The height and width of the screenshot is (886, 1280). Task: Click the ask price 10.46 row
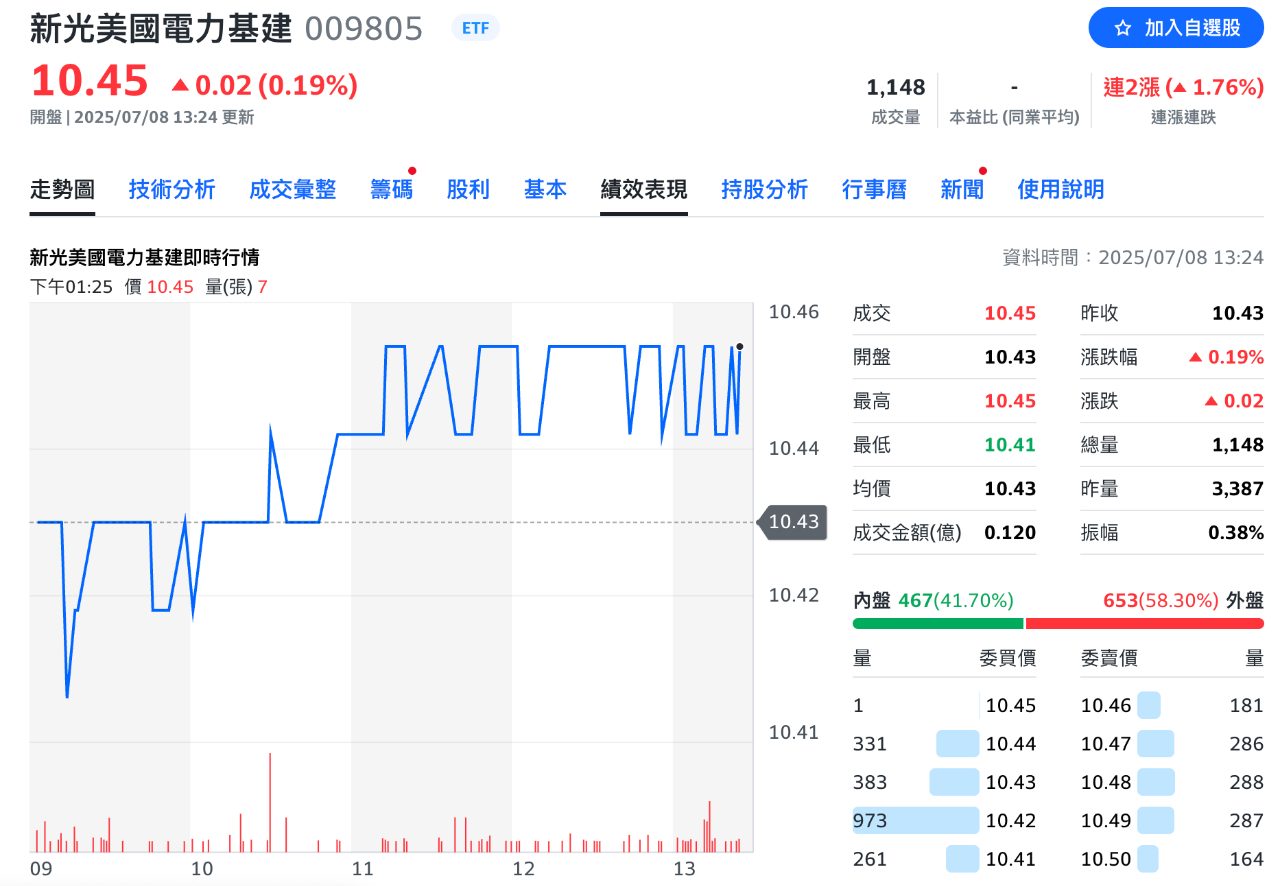[1172, 706]
